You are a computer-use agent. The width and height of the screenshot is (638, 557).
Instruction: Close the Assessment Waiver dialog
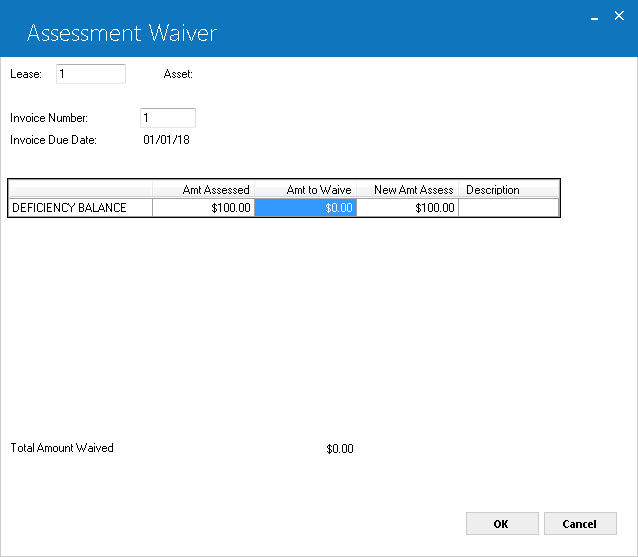pyautogui.click(x=619, y=16)
